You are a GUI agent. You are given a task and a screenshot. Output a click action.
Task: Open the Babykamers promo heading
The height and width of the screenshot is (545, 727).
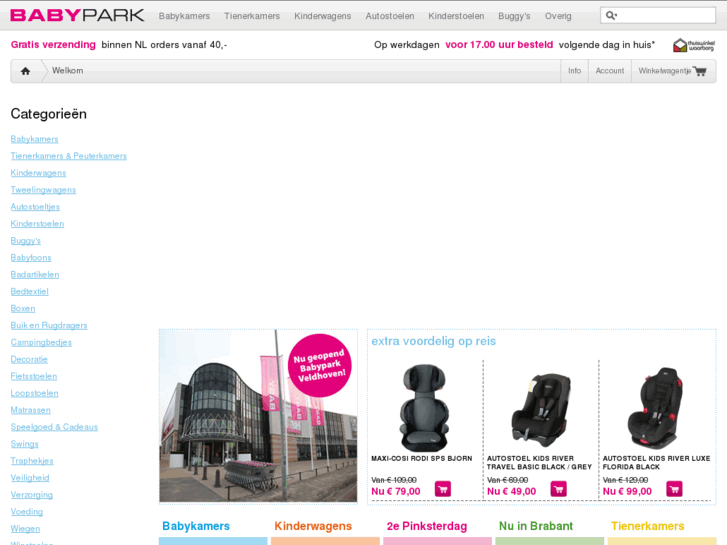pos(196,526)
